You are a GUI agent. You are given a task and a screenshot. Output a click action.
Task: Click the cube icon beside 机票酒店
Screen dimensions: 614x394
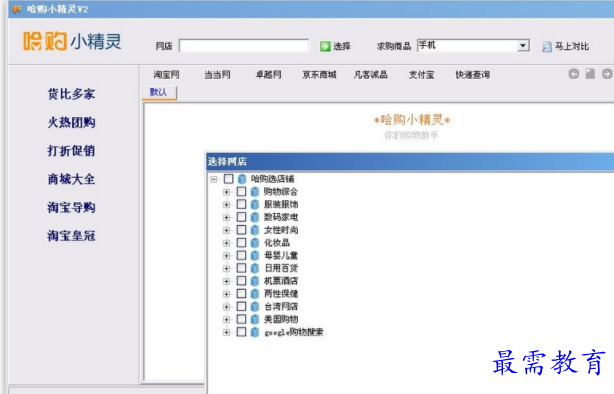(x=255, y=281)
